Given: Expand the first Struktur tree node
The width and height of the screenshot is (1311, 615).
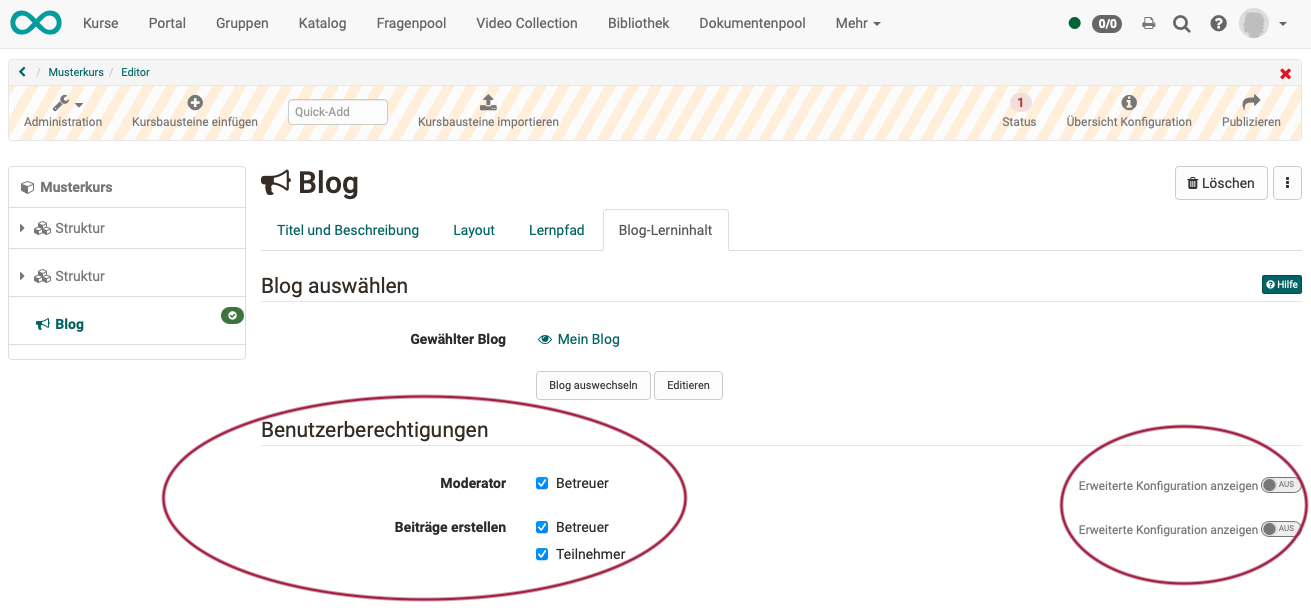Looking at the screenshot, I should (21, 227).
